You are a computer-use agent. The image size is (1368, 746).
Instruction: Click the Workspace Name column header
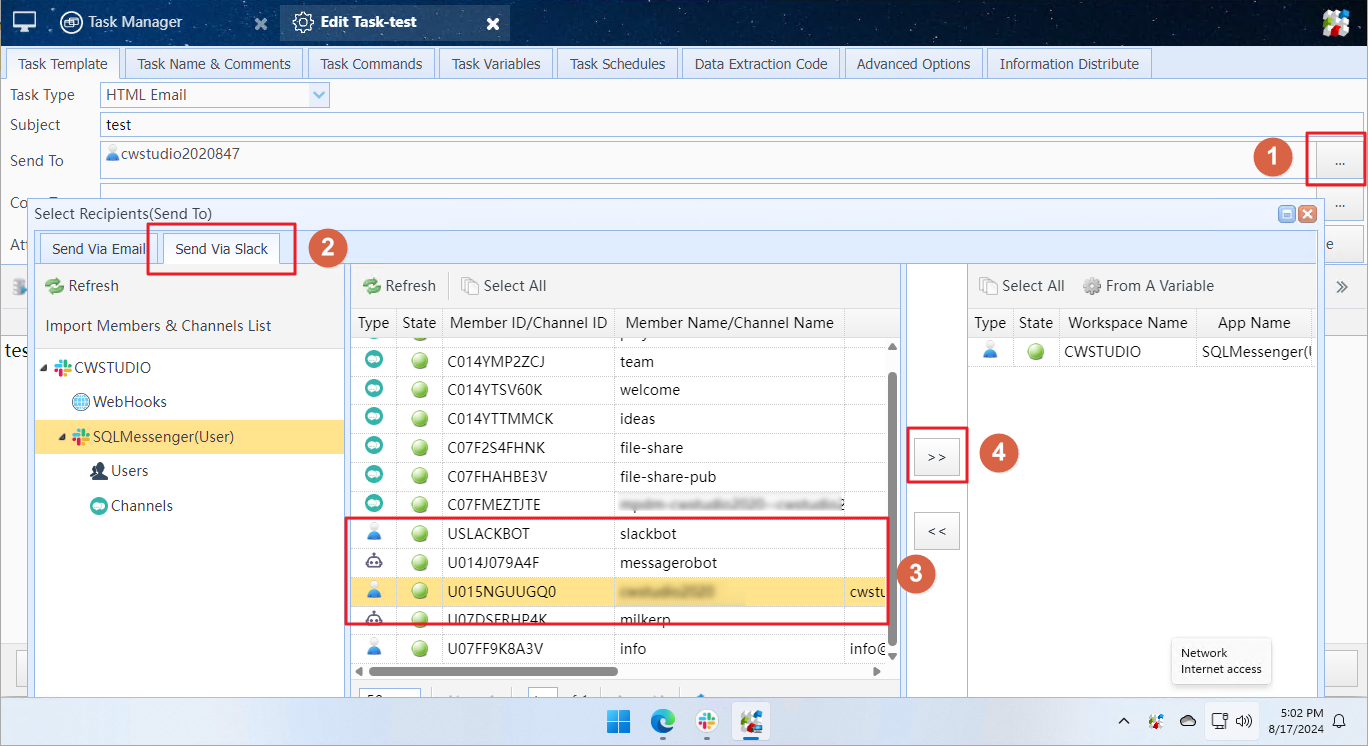tap(1126, 323)
